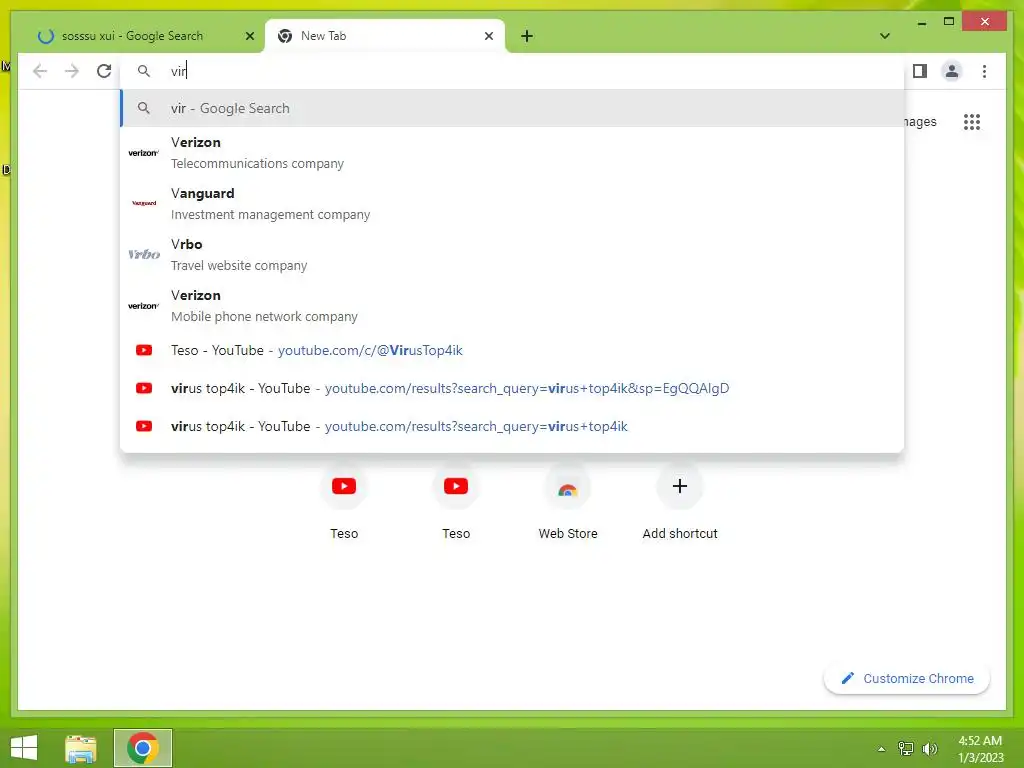1024x768 pixels.
Task: Open virus top4ik suggestion ending virus+top4ik
Action: click(512, 426)
